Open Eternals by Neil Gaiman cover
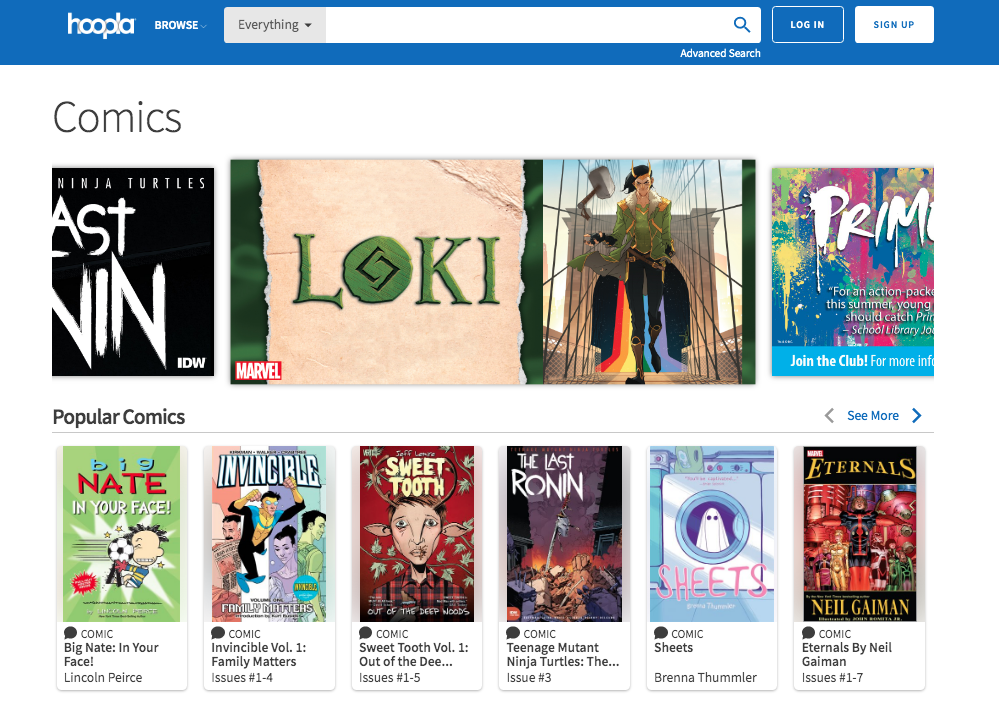 [859, 534]
